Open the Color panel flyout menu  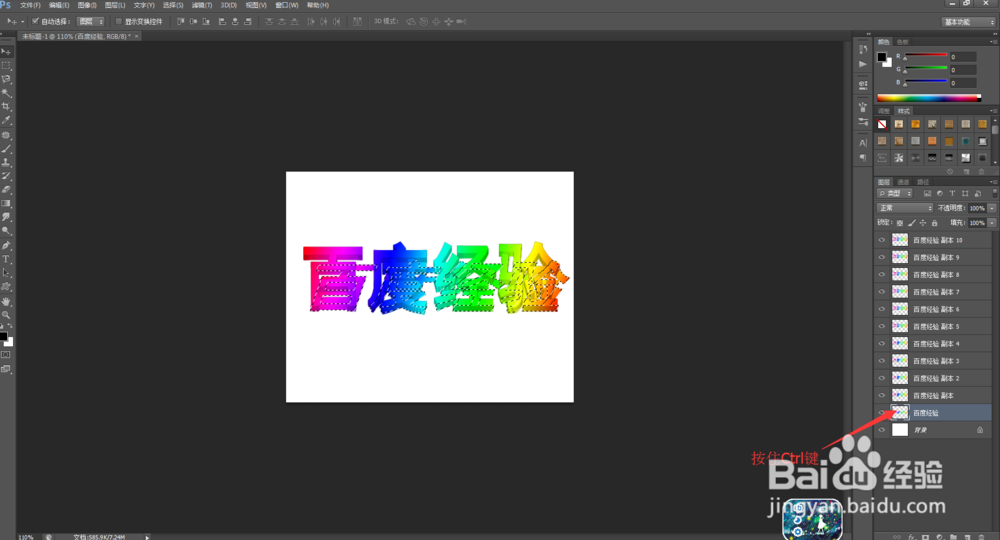click(x=993, y=41)
